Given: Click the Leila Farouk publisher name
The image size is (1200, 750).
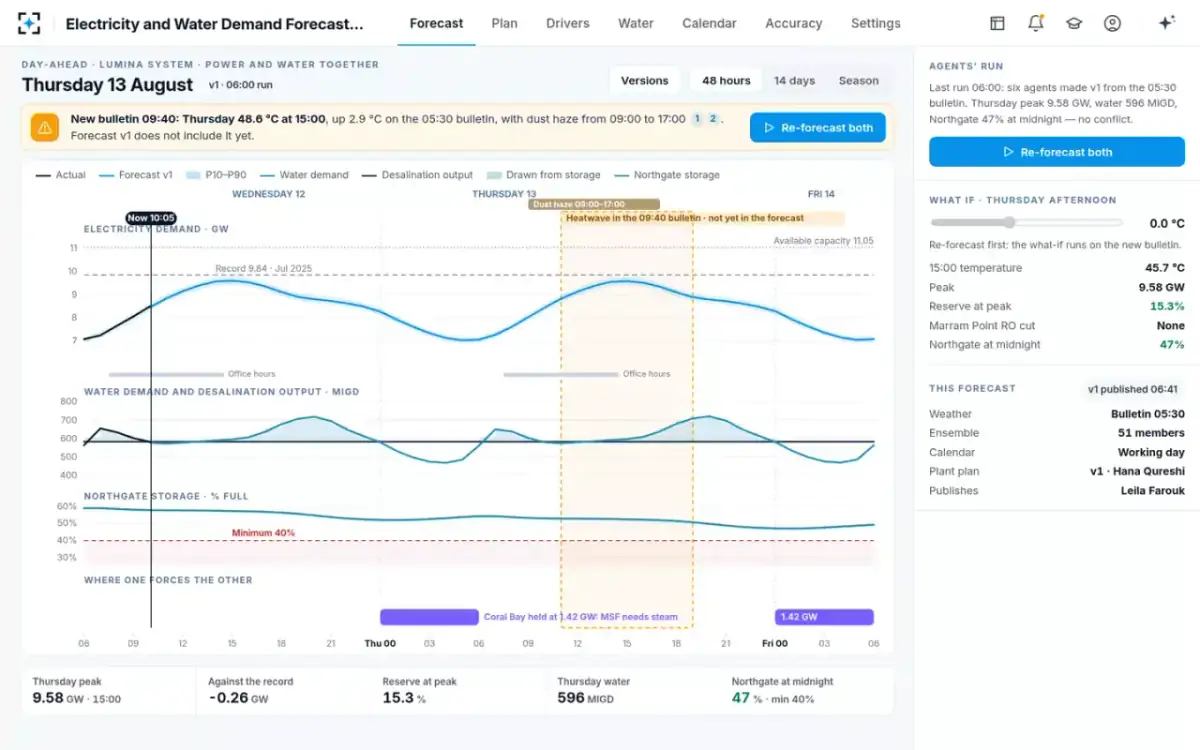Looking at the screenshot, I should (x=1152, y=490).
